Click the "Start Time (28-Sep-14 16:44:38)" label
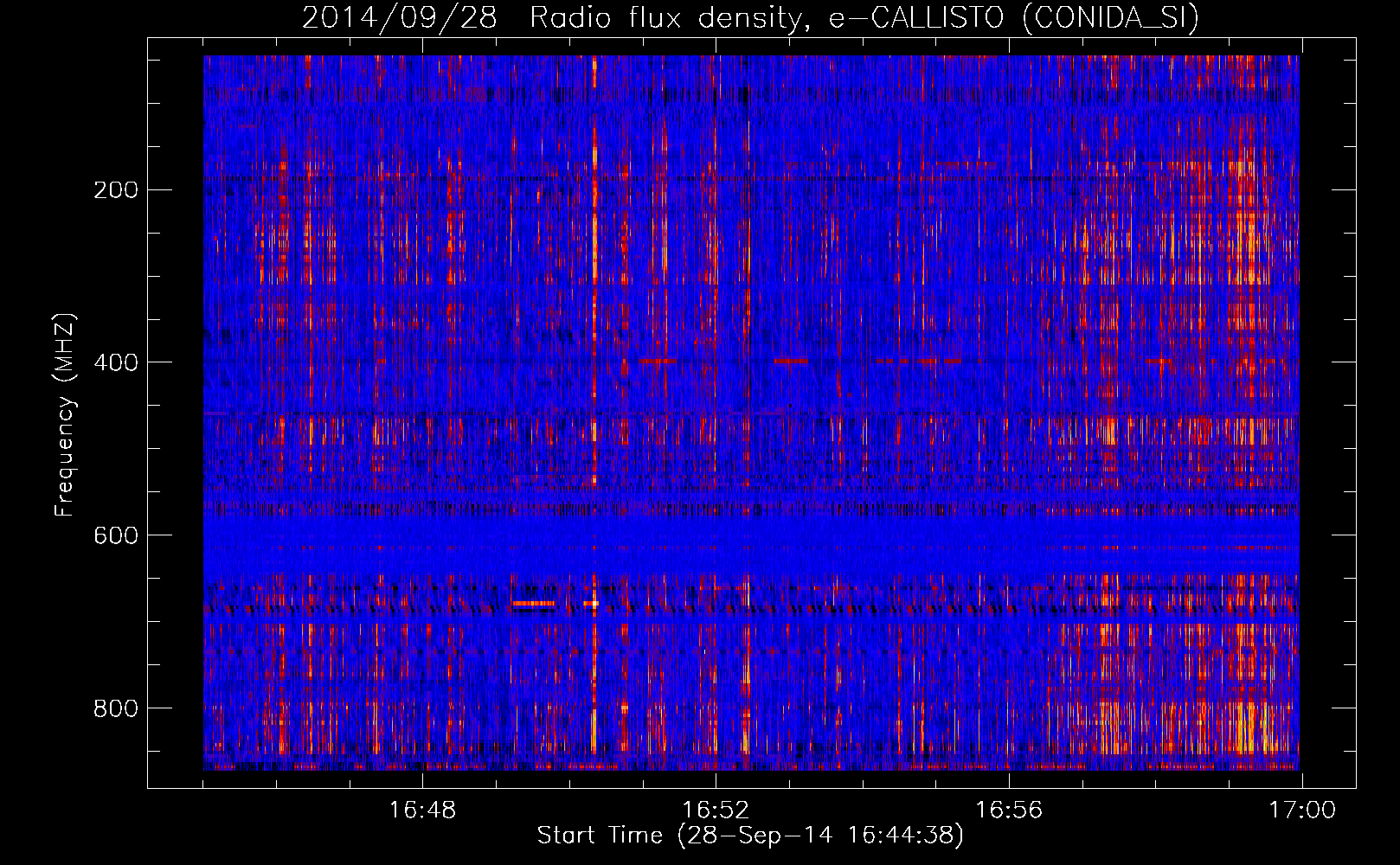1400x865 pixels. pyautogui.click(x=750, y=836)
